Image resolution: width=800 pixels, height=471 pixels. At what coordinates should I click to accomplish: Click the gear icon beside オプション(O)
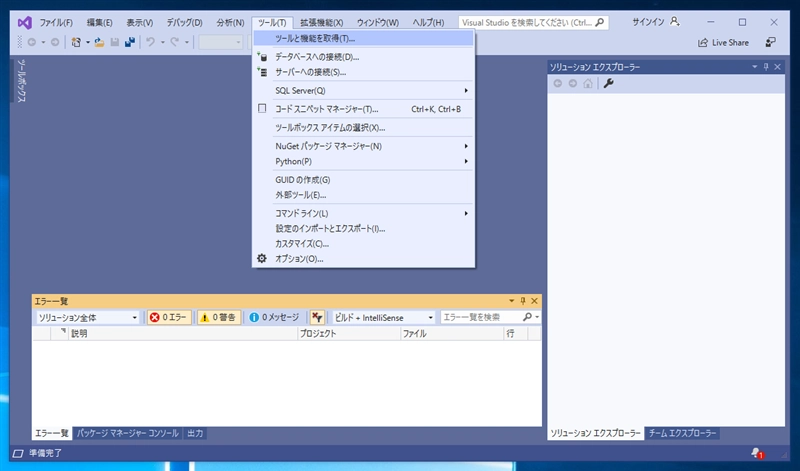point(262,258)
